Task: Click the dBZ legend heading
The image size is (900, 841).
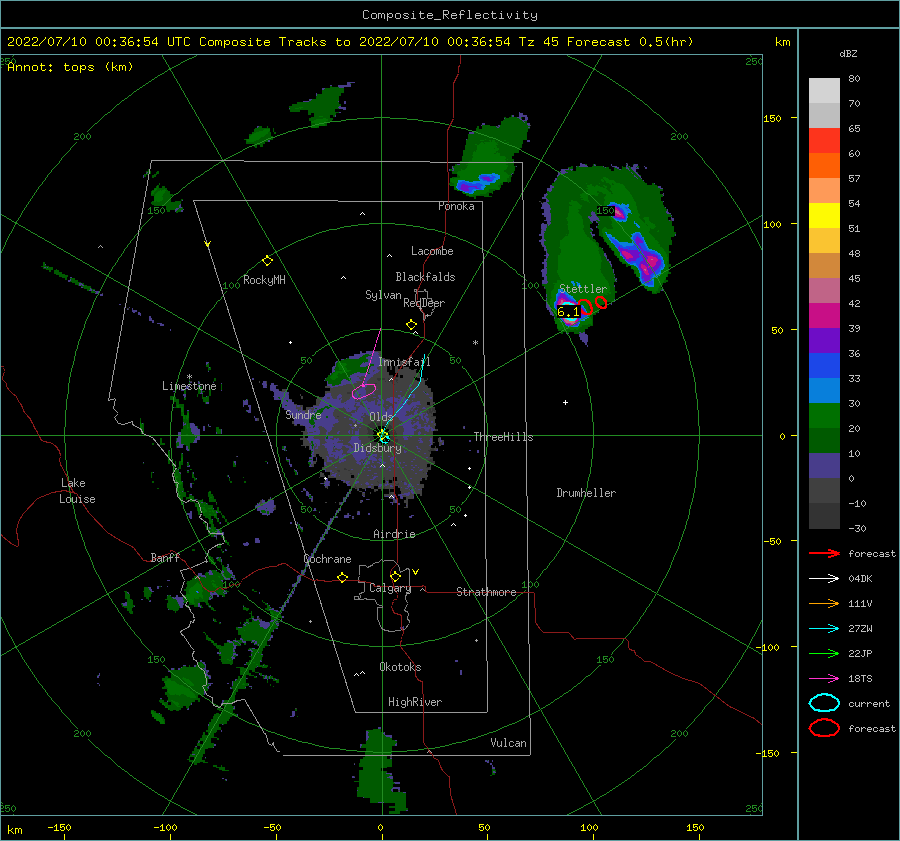Action: 848,53
